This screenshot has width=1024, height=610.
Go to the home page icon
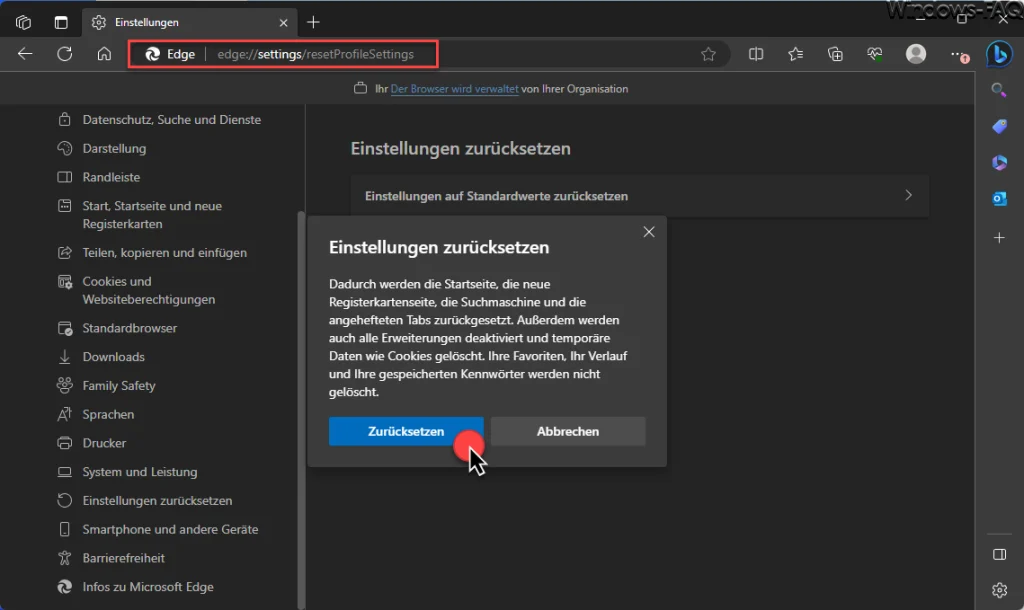point(104,54)
